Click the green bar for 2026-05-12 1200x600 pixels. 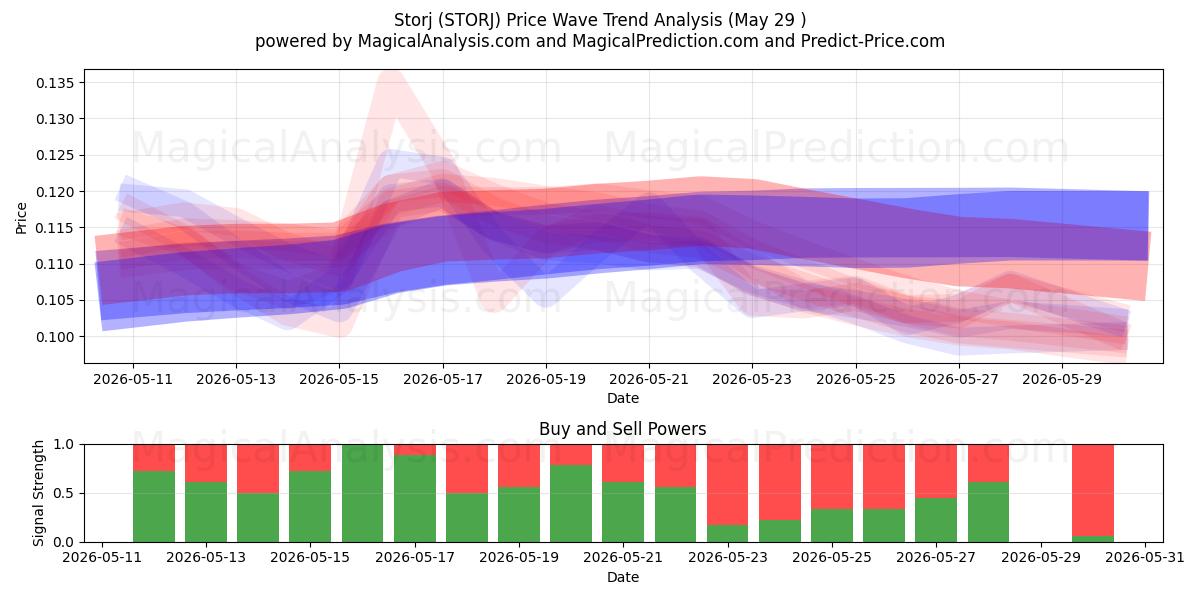pos(154,506)
